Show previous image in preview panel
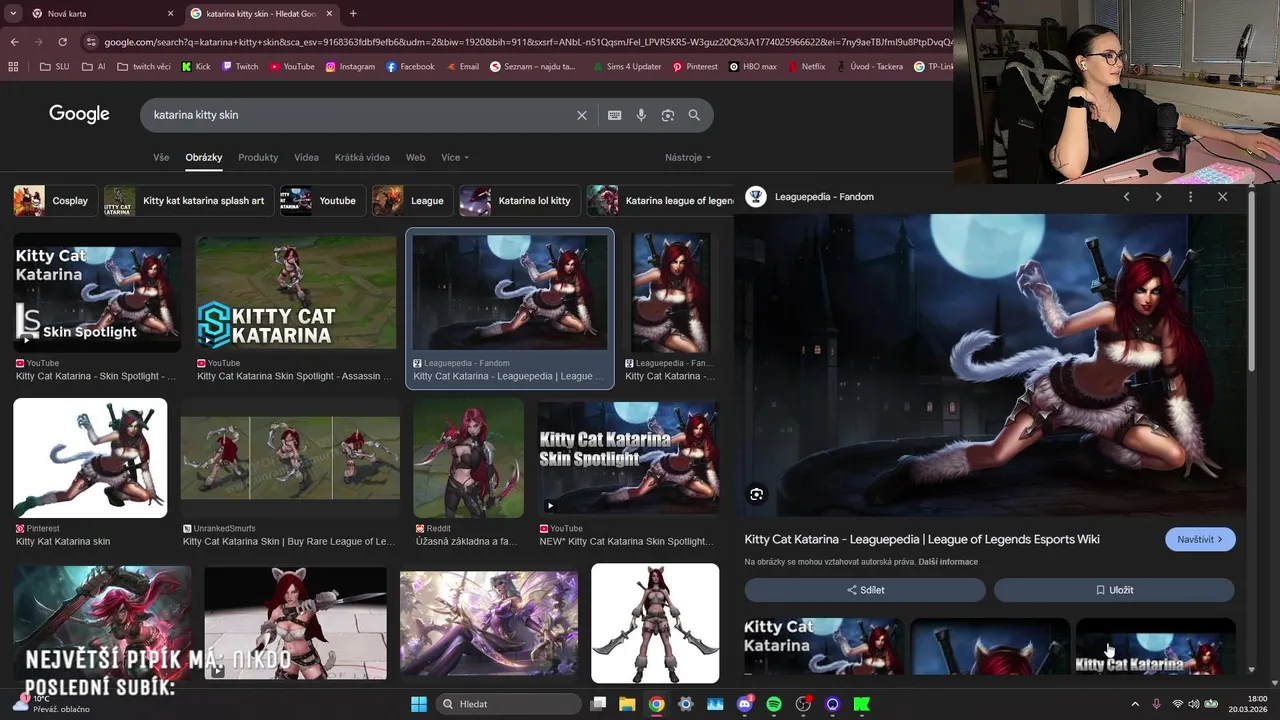Viewport: 1280px width, 720px height. pyautogui.click(x=1127, y=197)
